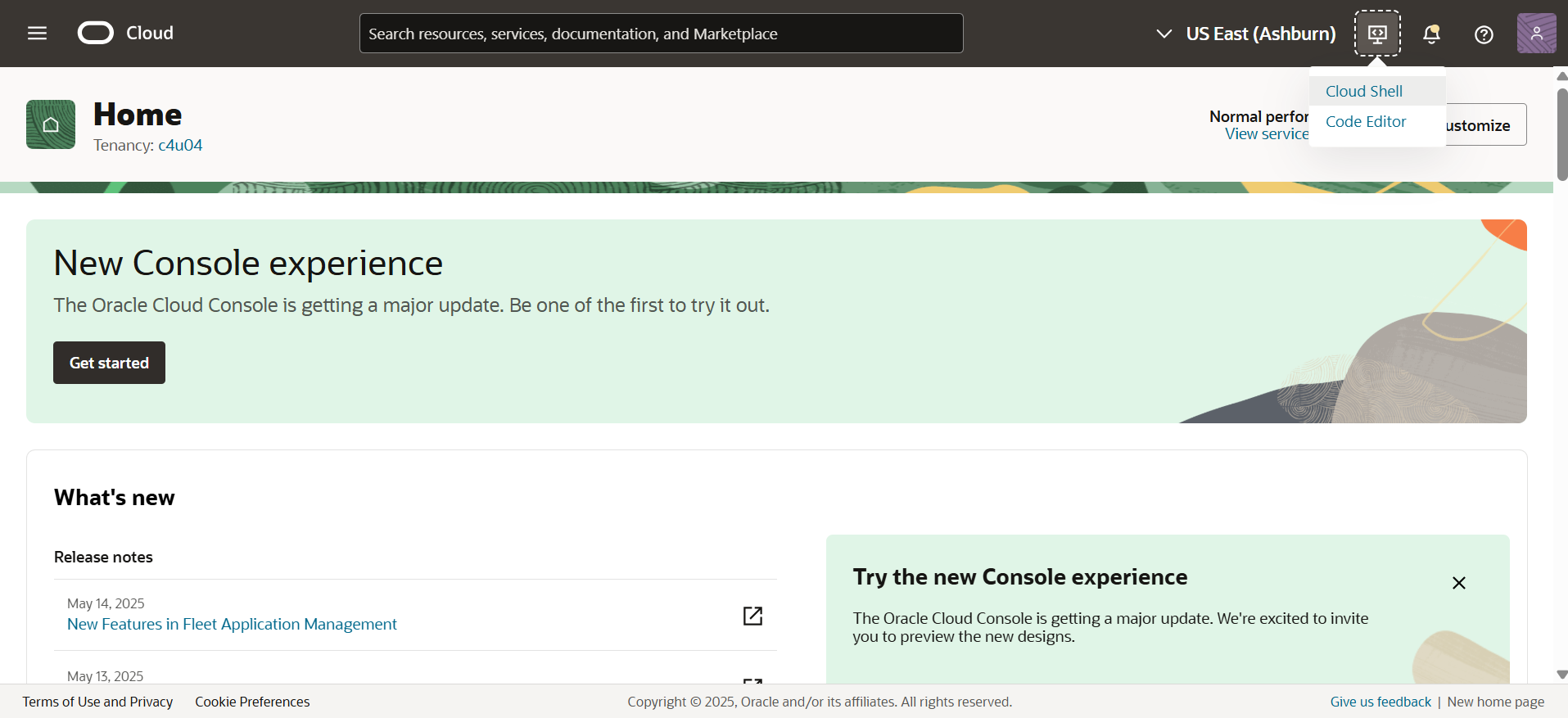Image resolution: width=1568 pixels, height=718 pixels.
Task: Click the scroll down arrow on scrollbar
Action: click(1561, 675)
